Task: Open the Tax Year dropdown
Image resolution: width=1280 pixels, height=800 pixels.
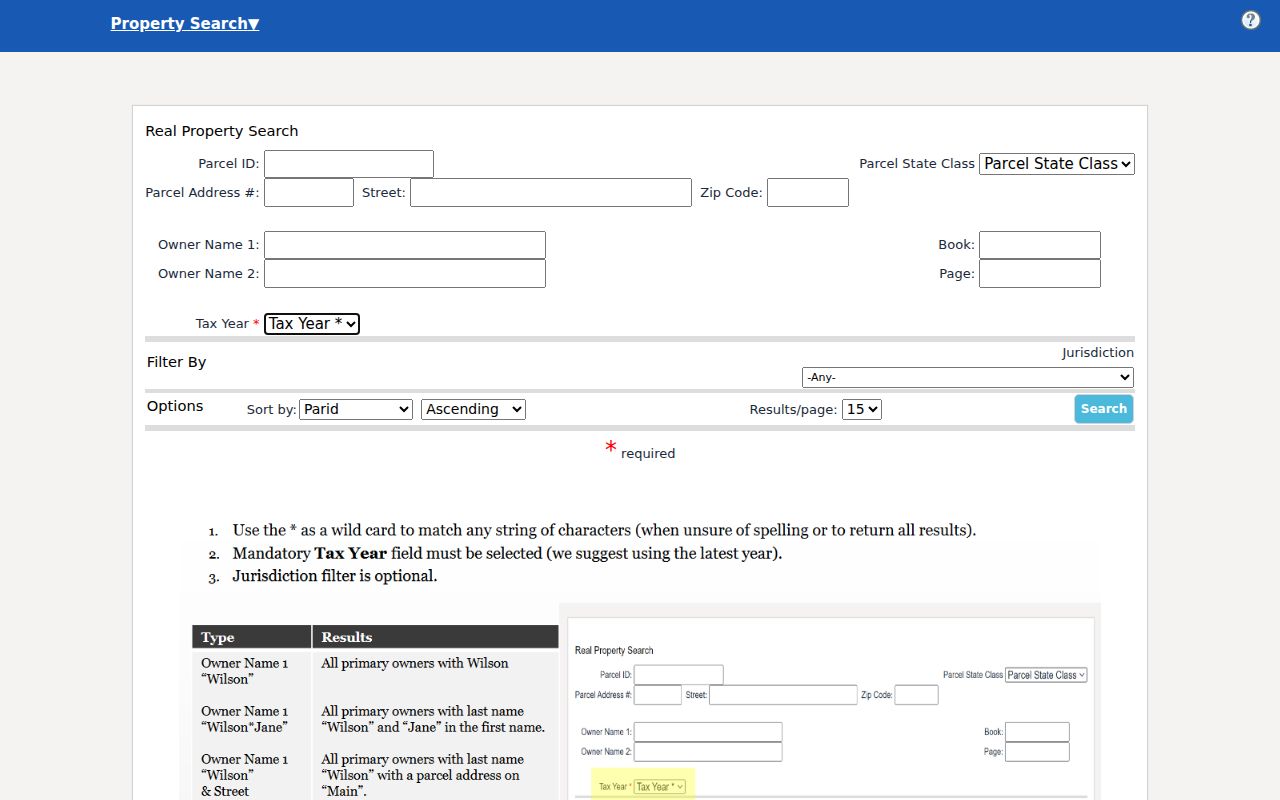Action: point(311,324)
